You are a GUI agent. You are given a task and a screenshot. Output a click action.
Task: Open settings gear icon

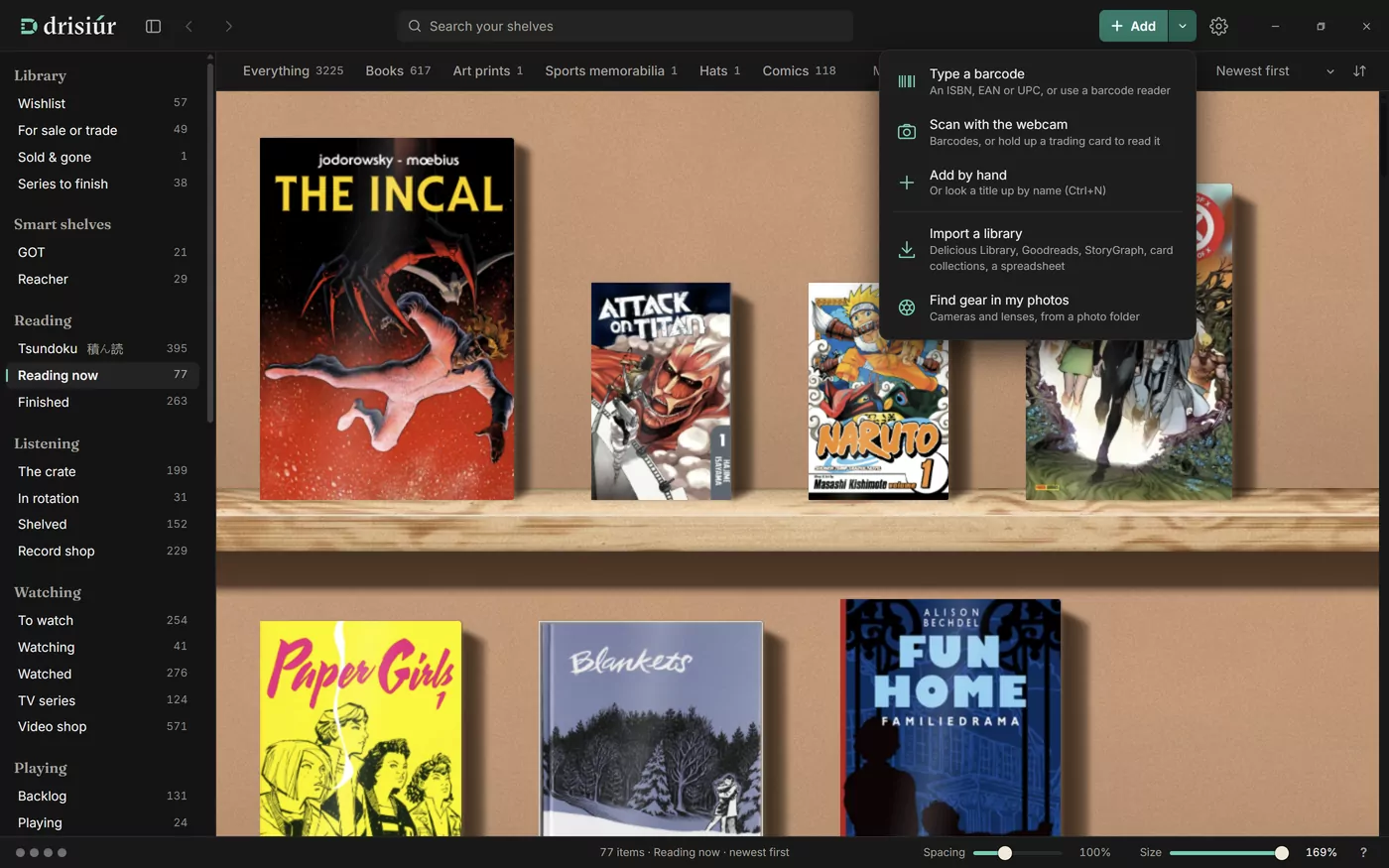pyautogui.click(x=1218, y=26)
